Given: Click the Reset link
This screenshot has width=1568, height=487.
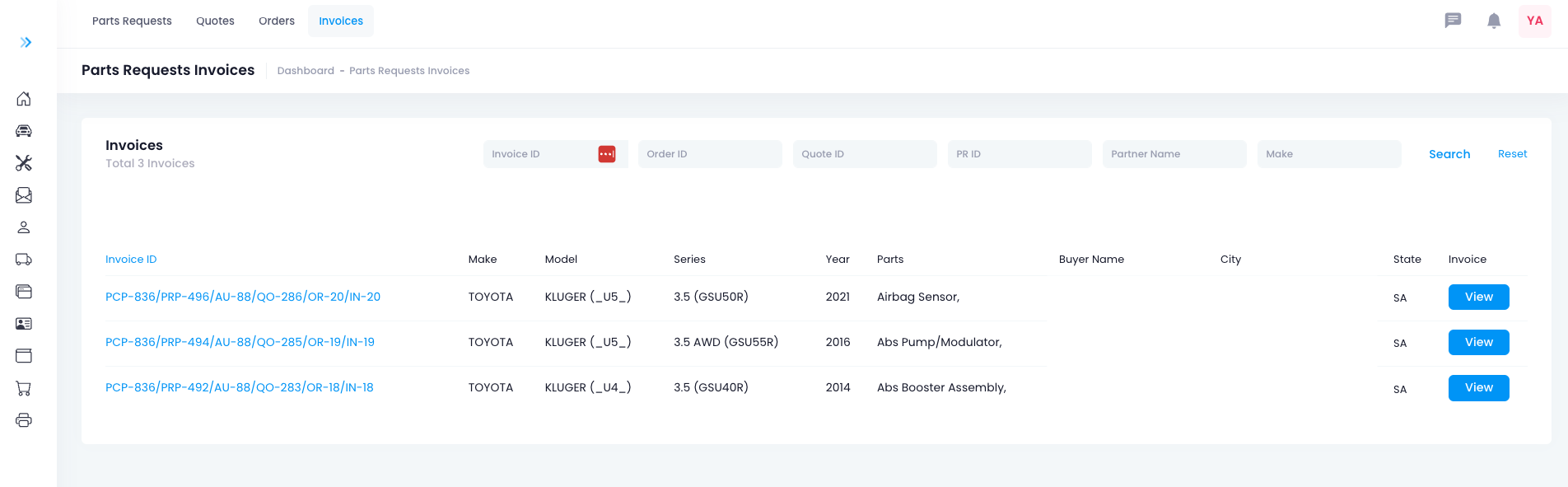Looking at the screenshot, I should tap(1512, 154).
